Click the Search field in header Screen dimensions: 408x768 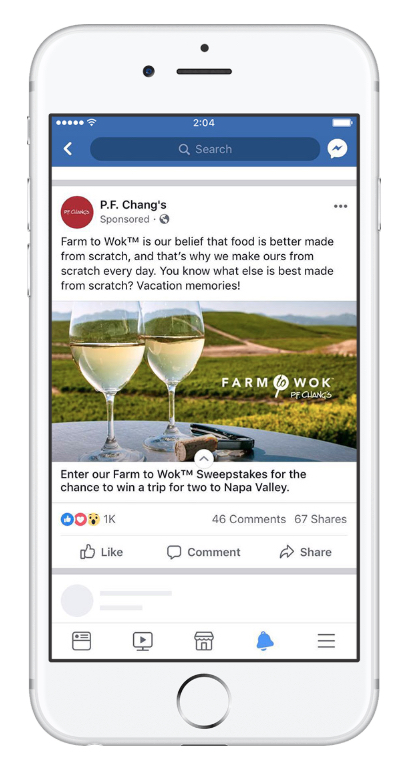[x=205, y=149]
